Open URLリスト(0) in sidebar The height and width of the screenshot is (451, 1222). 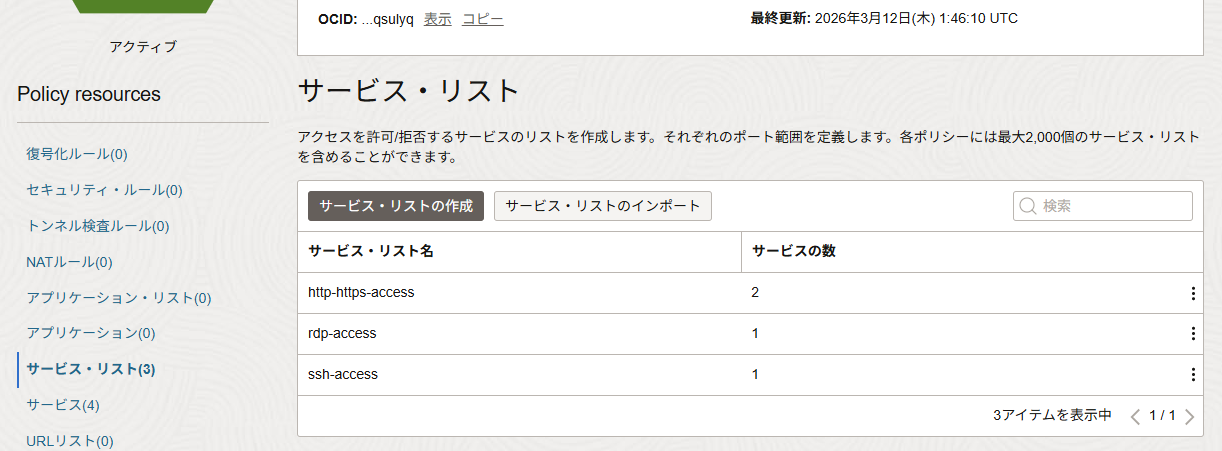tap(70, 441)
